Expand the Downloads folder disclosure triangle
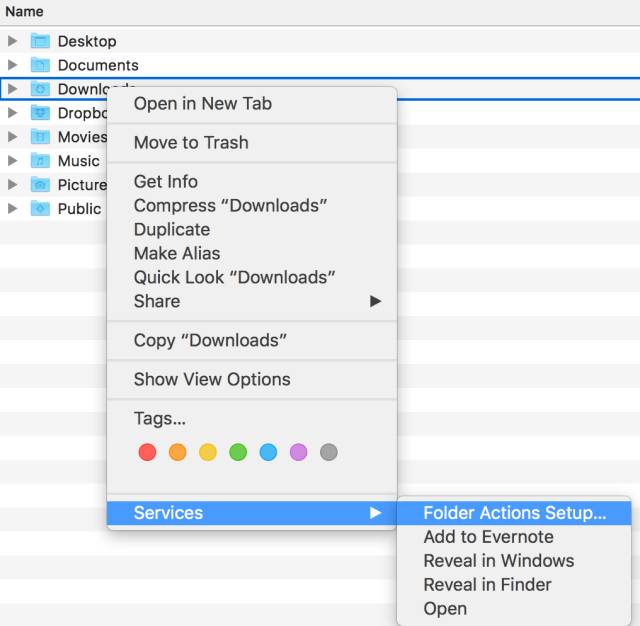640x626 pixels. pos(13,89)
